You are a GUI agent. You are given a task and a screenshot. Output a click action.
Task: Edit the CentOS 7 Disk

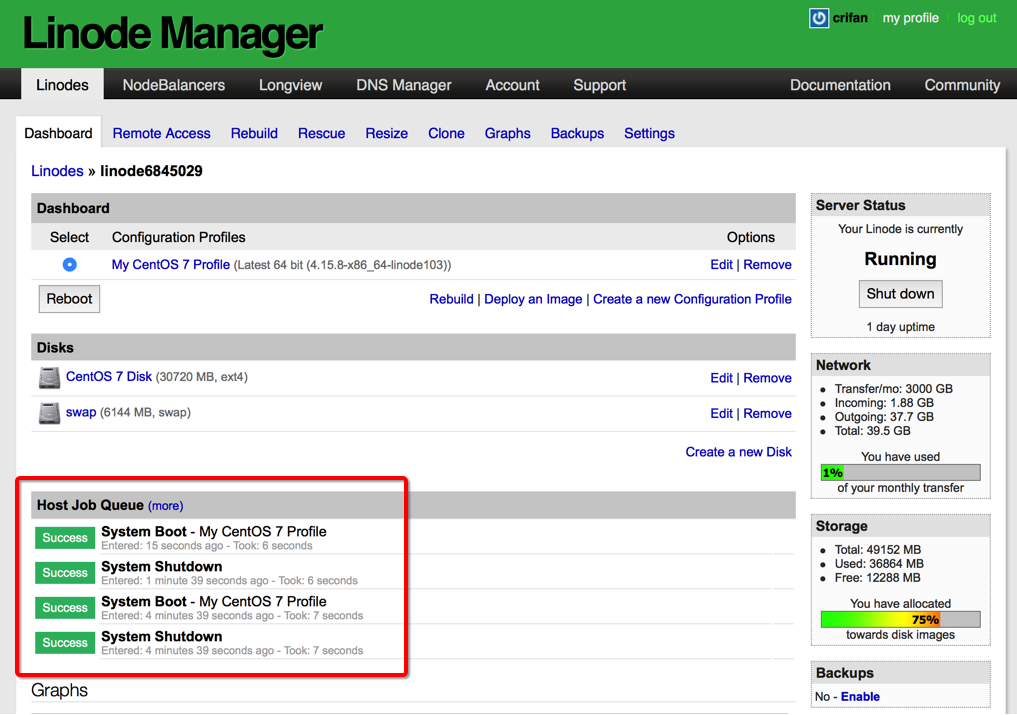721,378
